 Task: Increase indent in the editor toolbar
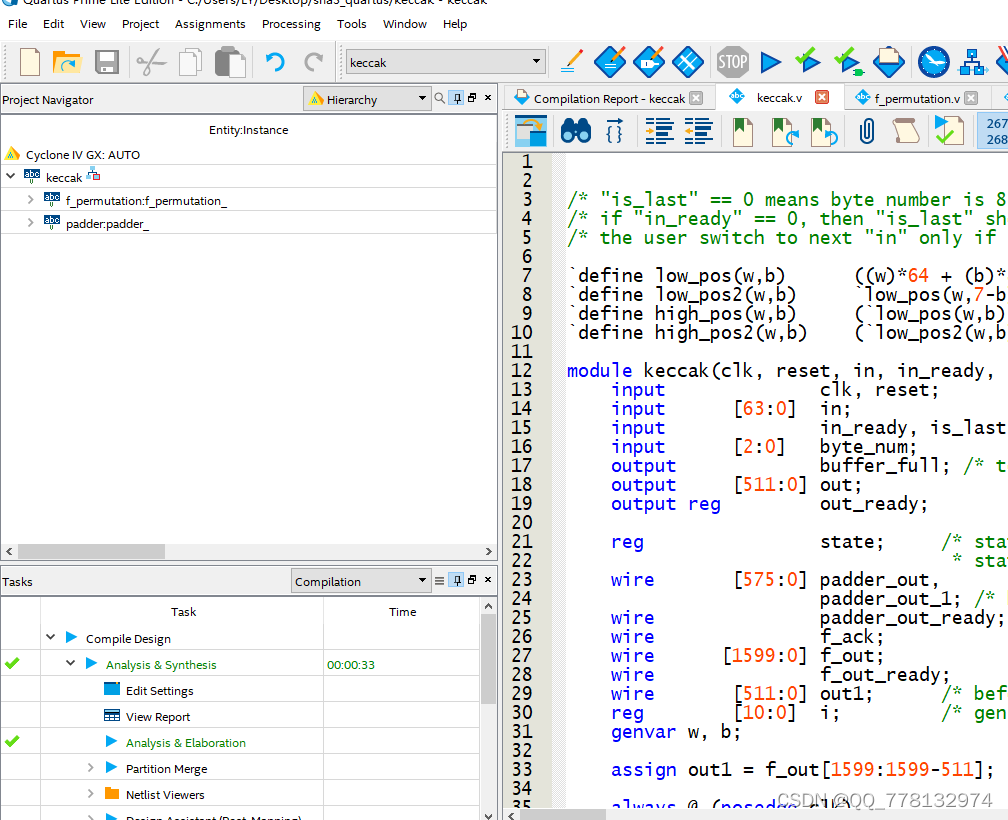[x=660, y=131]
